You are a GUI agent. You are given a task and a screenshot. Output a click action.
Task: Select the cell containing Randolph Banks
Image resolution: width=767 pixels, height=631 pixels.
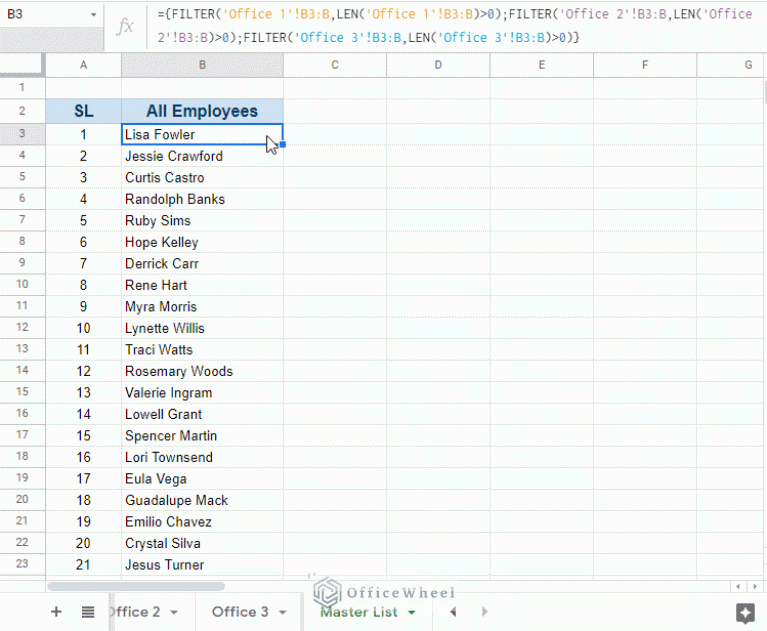[201, 199]
